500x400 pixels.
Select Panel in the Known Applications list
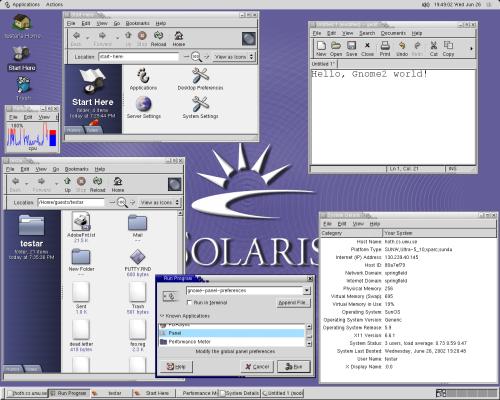coord(232,333)
